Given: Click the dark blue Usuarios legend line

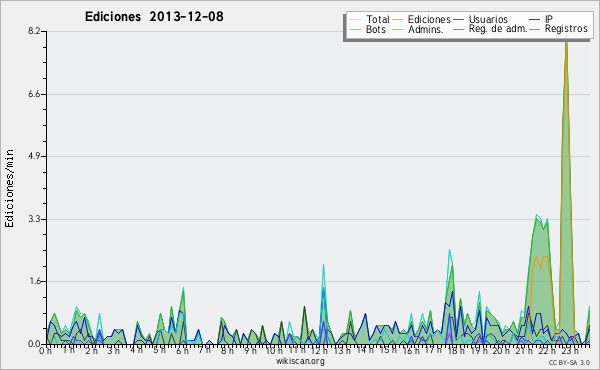Looking at the screenshot, I should coord(458,20).
